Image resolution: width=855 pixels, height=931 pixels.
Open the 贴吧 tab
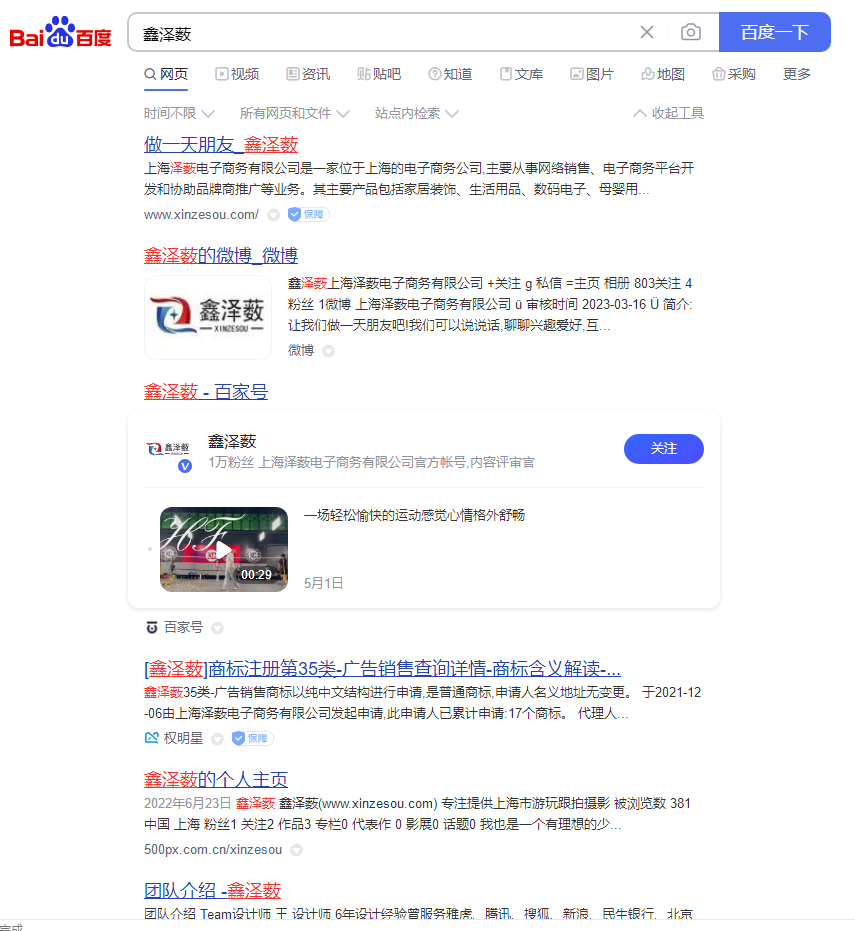(x=379, y=74)
